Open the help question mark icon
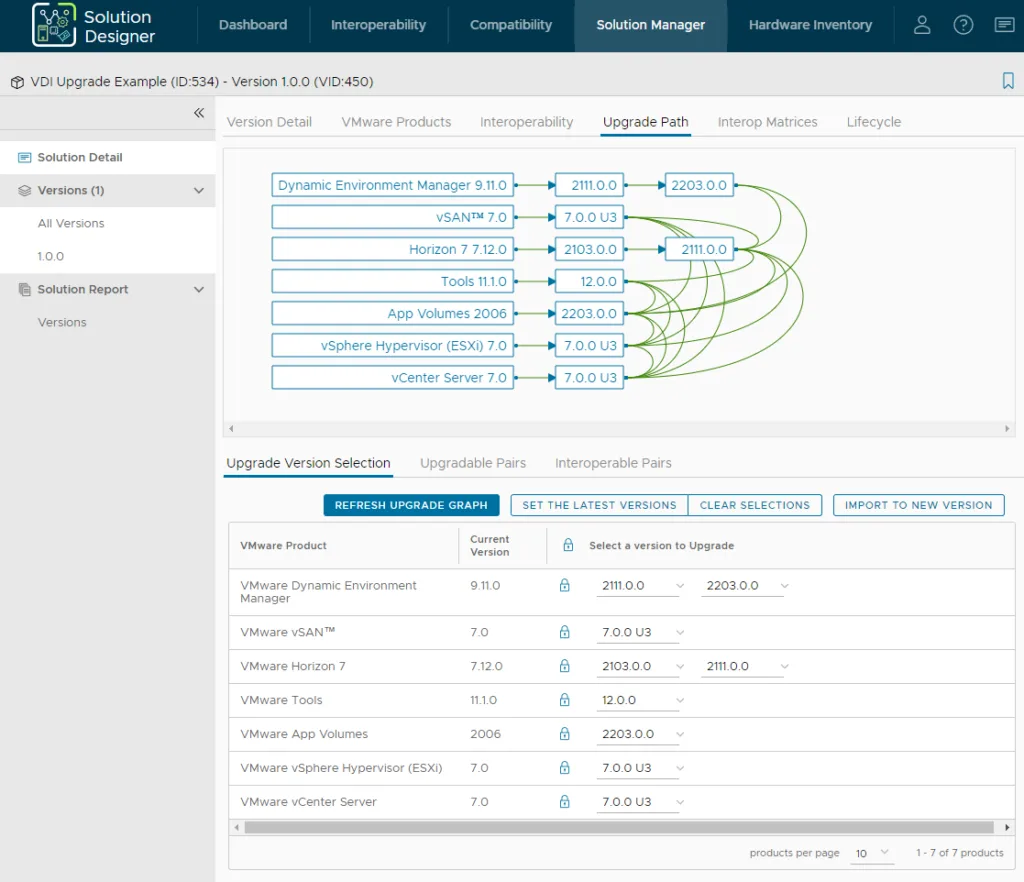The image size is (1024, 882). click(963, 25)
